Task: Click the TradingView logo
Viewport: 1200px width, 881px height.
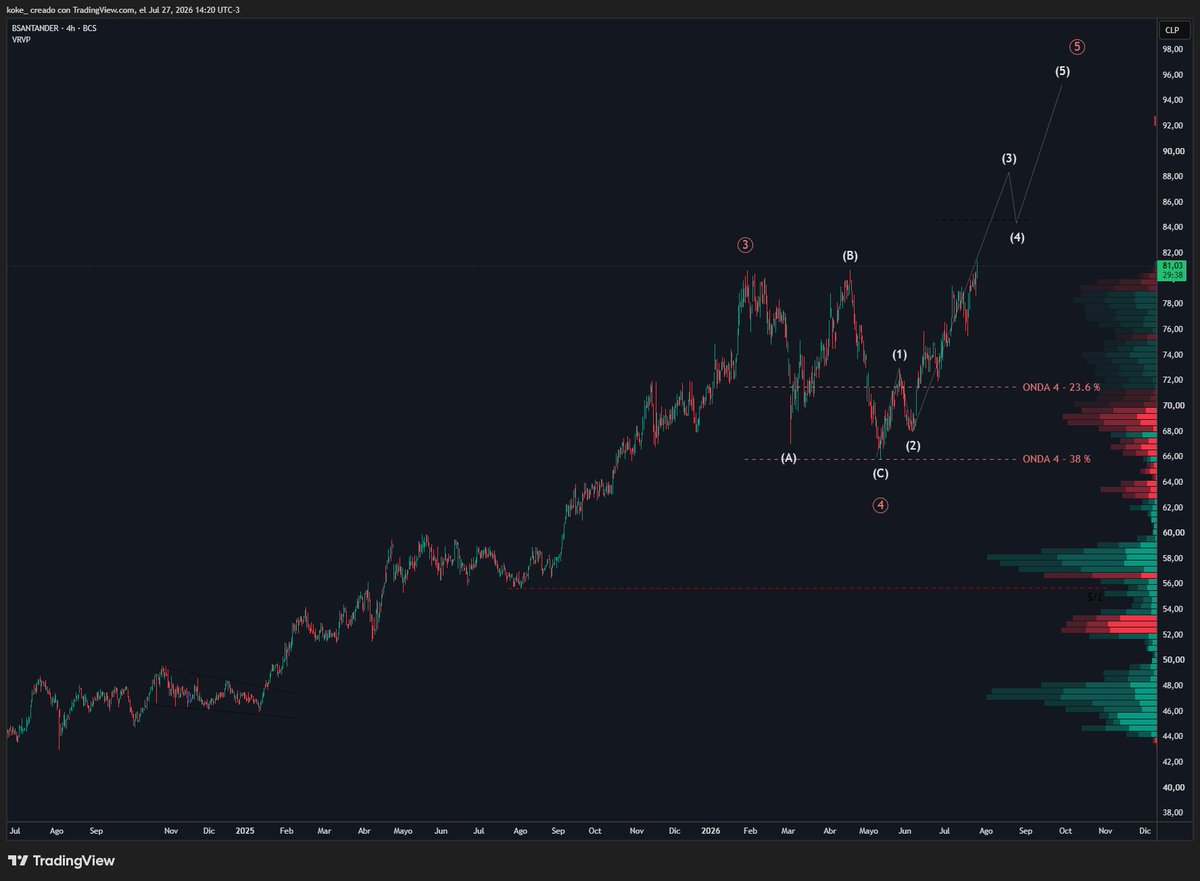Action: [60, 861]
